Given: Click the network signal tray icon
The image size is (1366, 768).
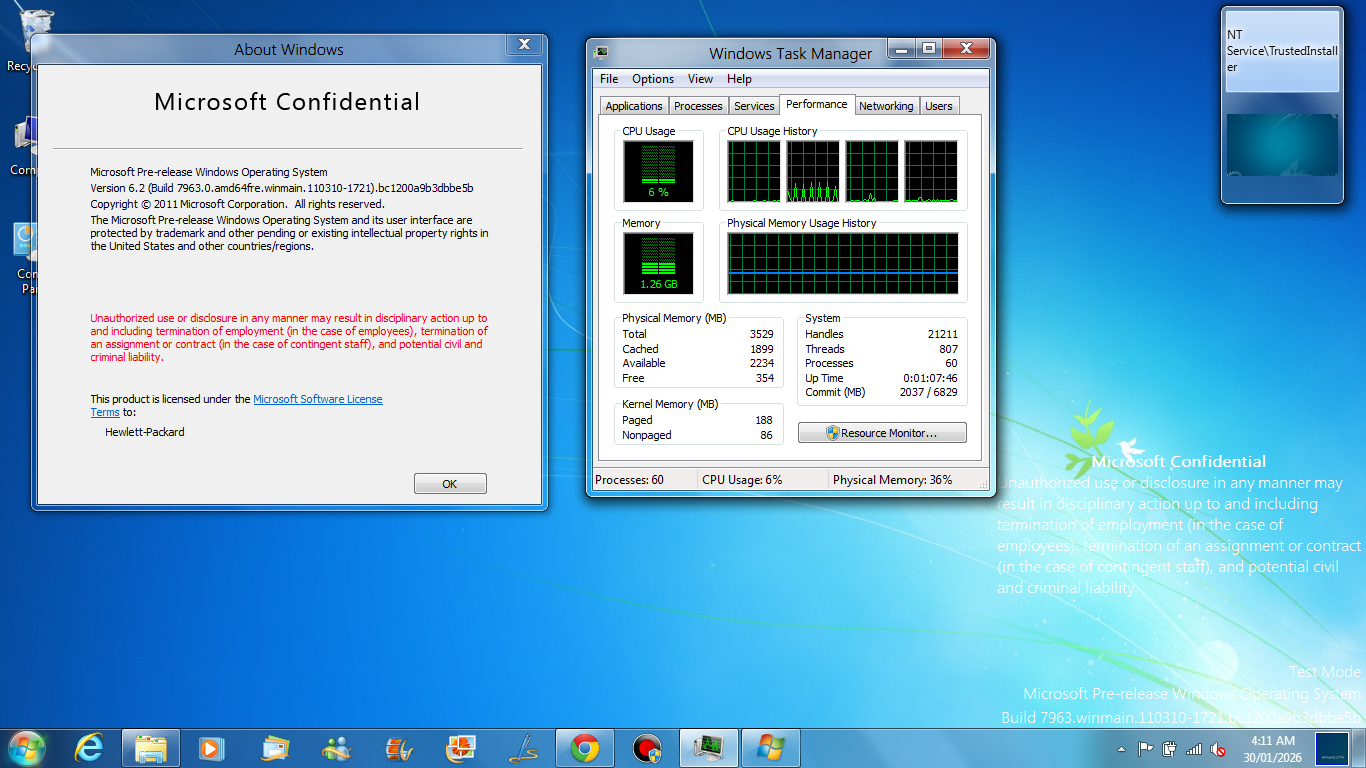Looking at the screenshot, I should [1194, 749].
